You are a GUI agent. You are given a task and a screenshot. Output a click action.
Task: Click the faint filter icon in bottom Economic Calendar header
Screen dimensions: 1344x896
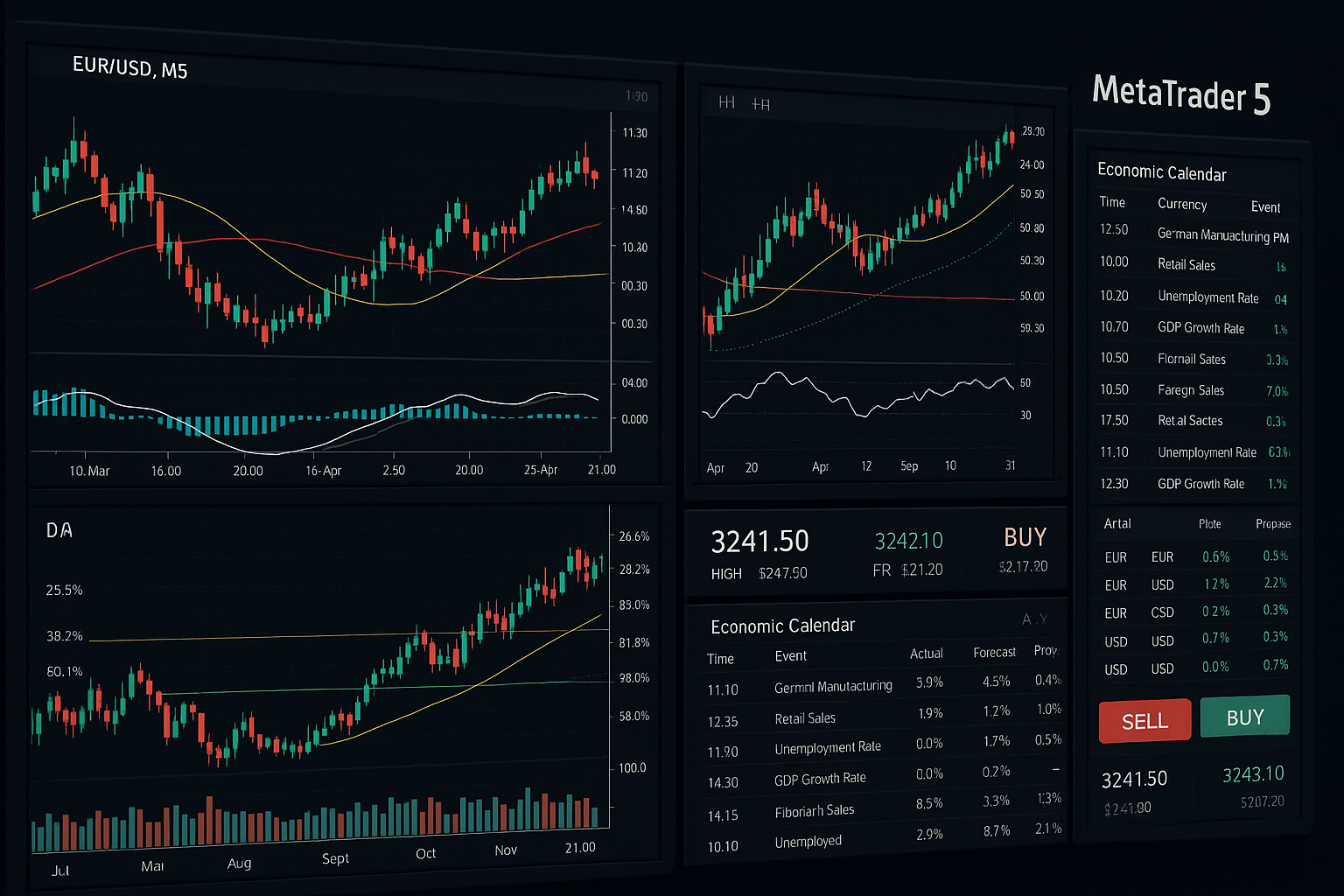[1034, 619]
